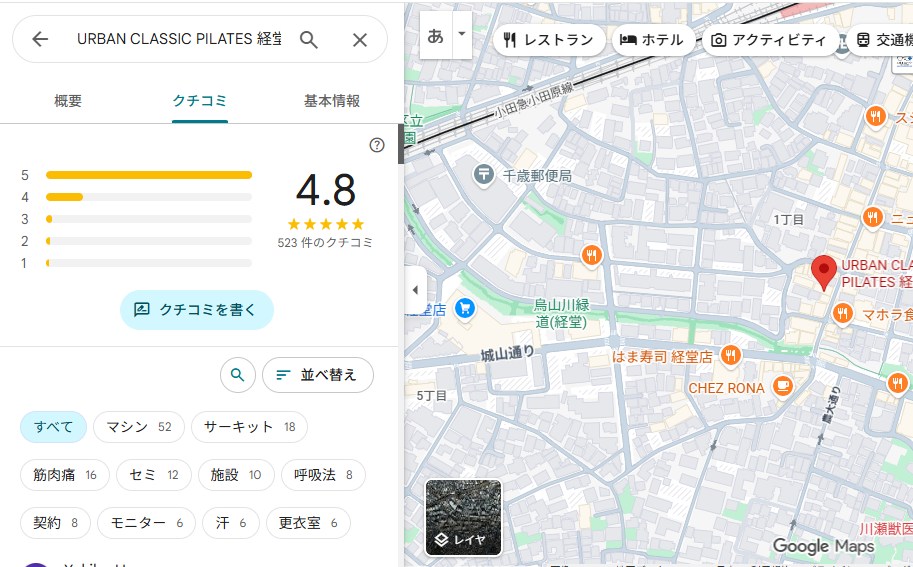Screen dimensions: 913x567
Task: Click the CHEZ RONA cafe marker
Action: pos(784,387)
